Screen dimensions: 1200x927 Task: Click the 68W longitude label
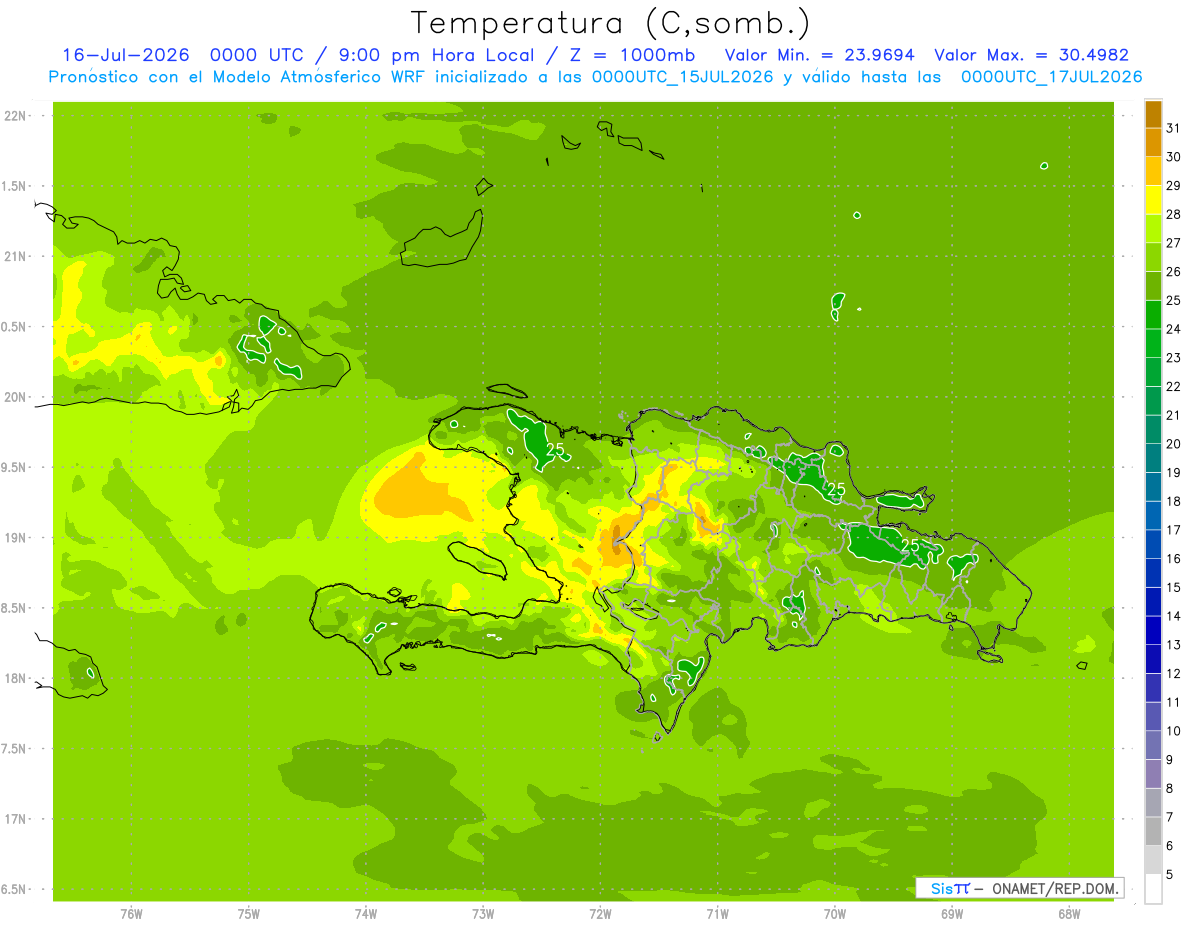click(x=1069, y=913)
